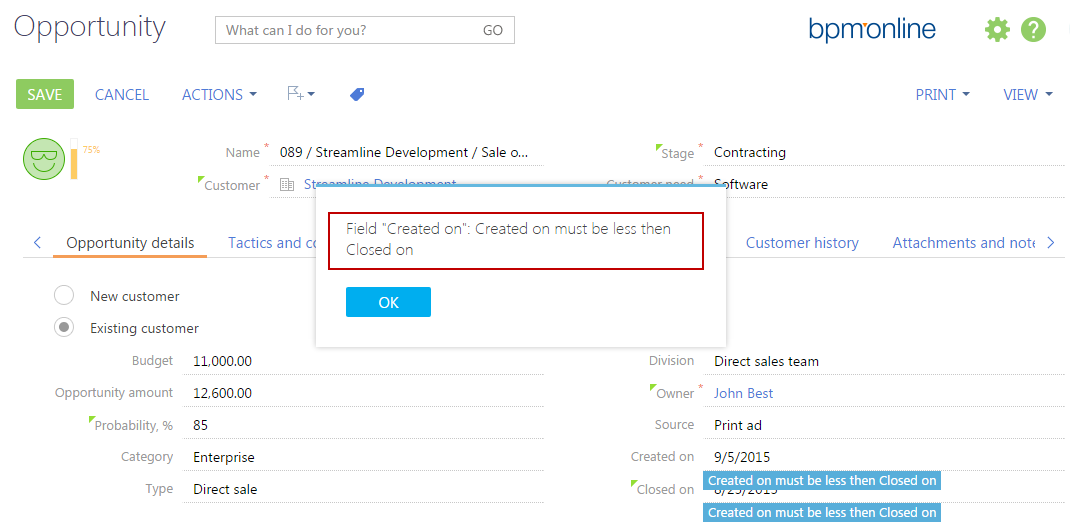Open the settings gear icon
Viewport: 1070px width, 528px height.
pos(997,30)
